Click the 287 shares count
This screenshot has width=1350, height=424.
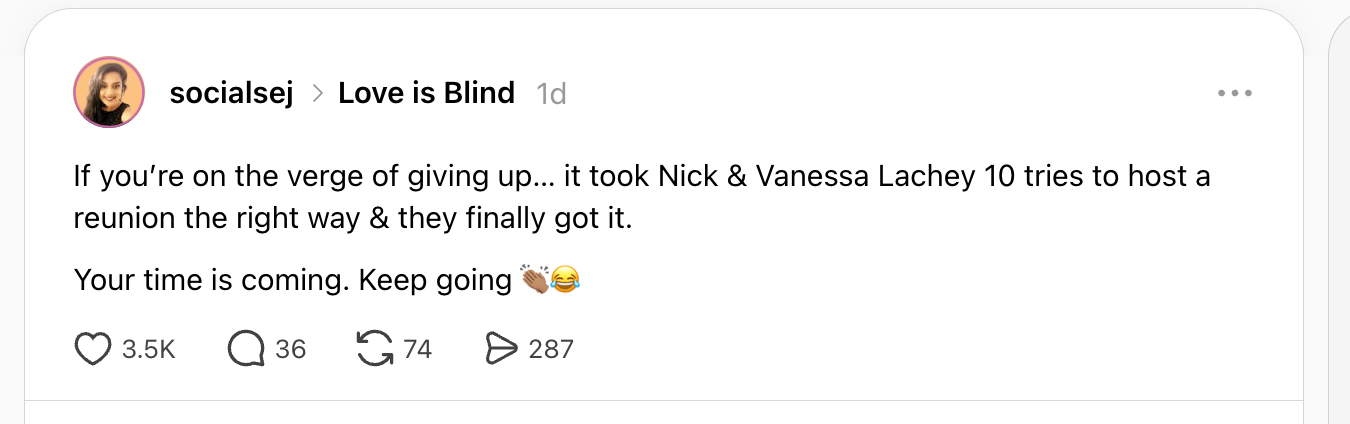(x=550, y=349)
